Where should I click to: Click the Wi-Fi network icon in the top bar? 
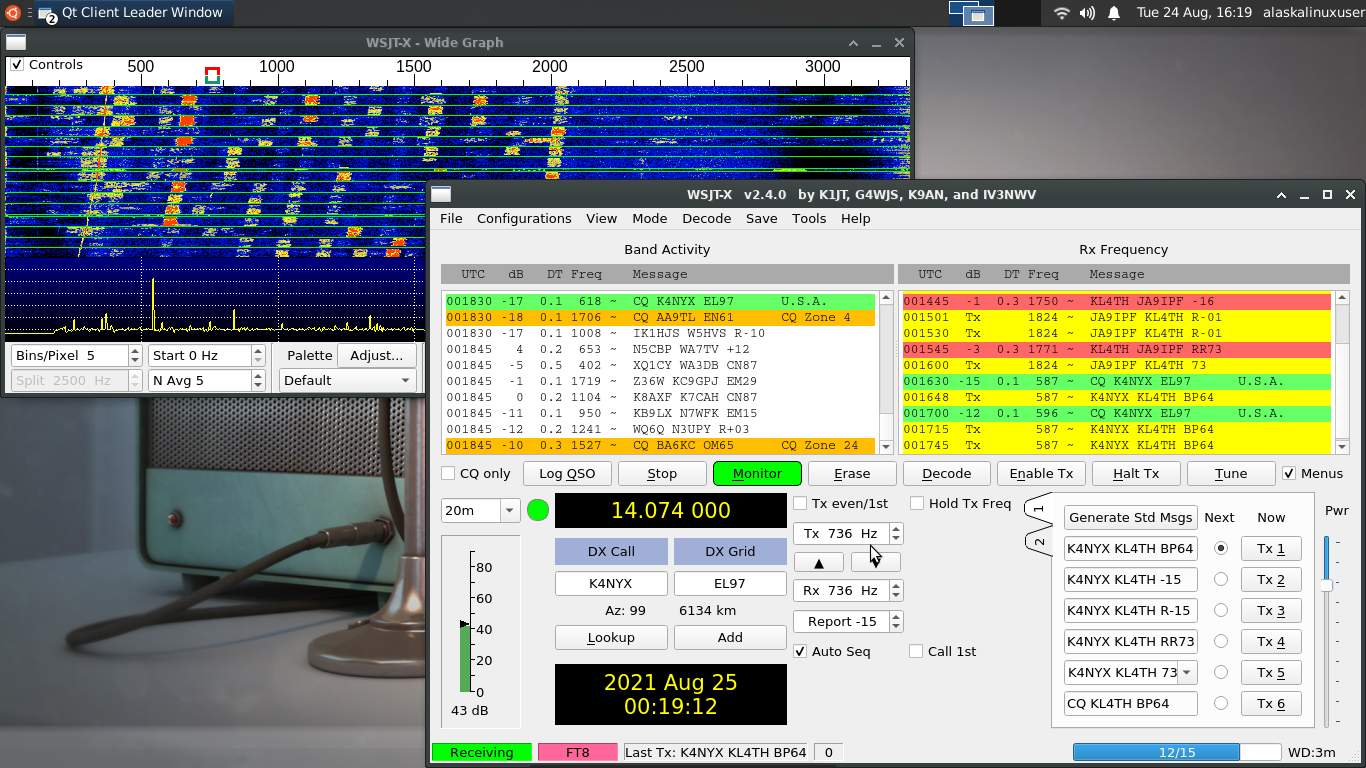pyautogui.click(x=1062, y=13)
